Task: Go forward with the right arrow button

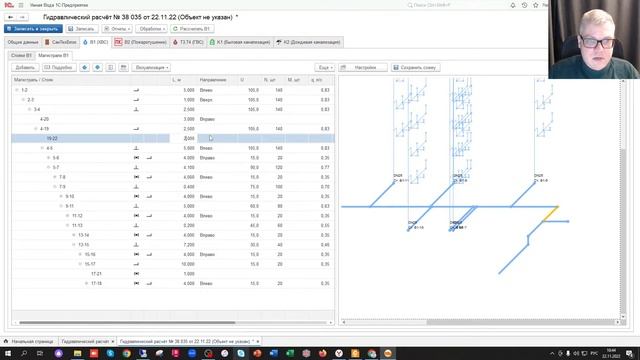Action: click(x=22, y=17)
